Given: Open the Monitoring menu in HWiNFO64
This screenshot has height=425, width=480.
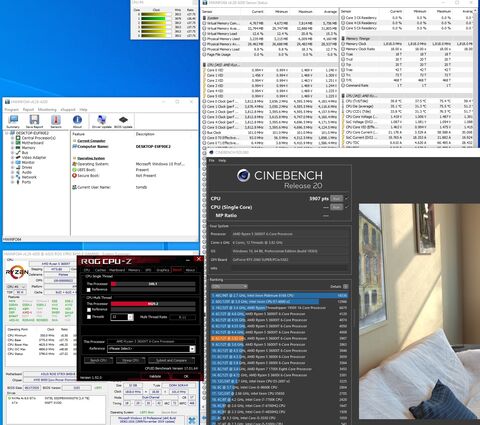Looking at the screenshot, I should [47, 109].
